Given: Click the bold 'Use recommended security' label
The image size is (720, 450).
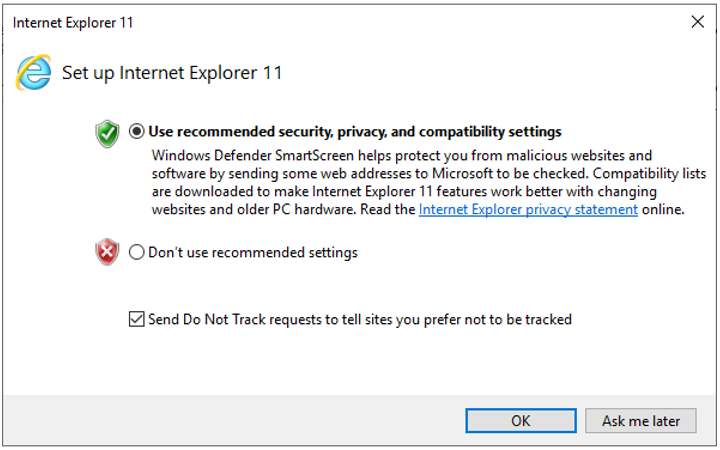Looking at the screenshot, I should tap(355, 132).
